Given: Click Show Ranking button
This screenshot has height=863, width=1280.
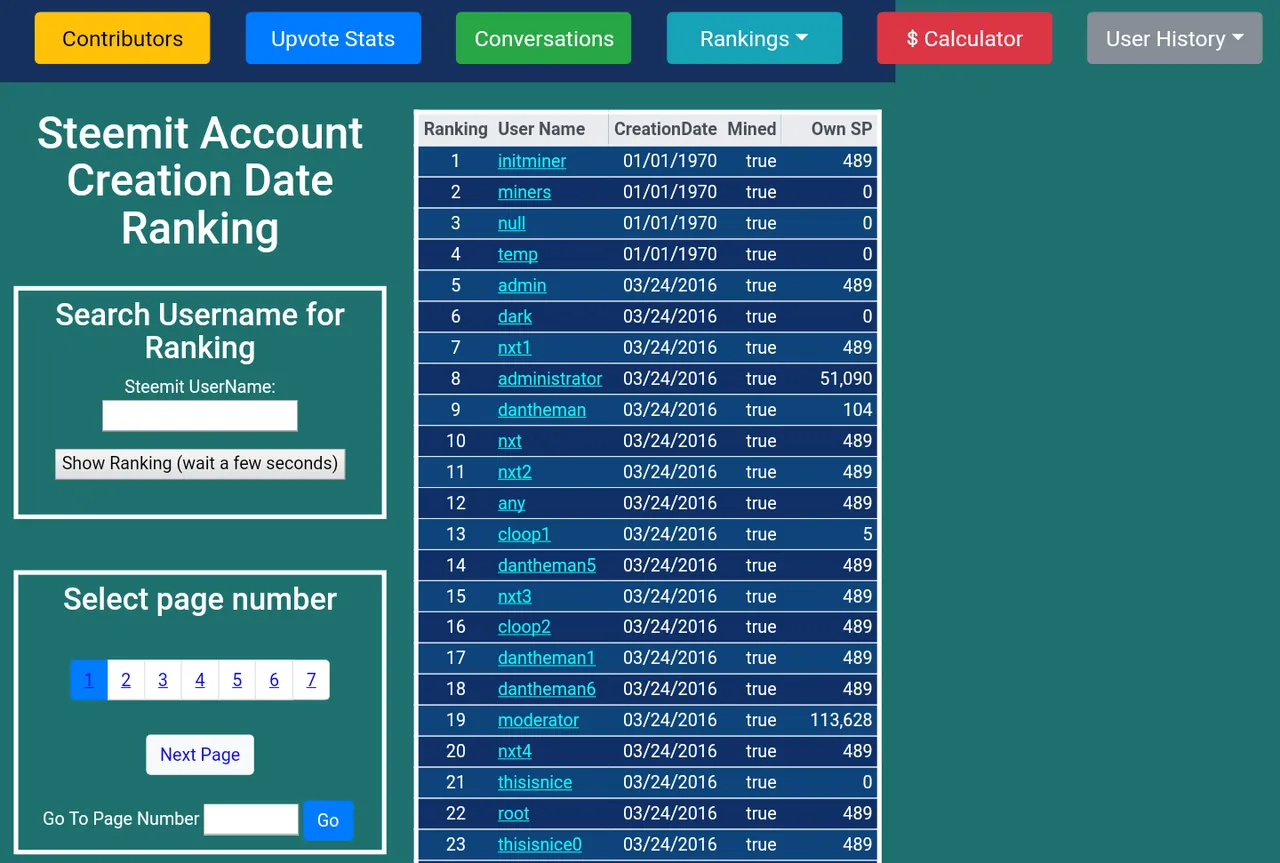Looking at the screenshot, I should pos(200,463).
